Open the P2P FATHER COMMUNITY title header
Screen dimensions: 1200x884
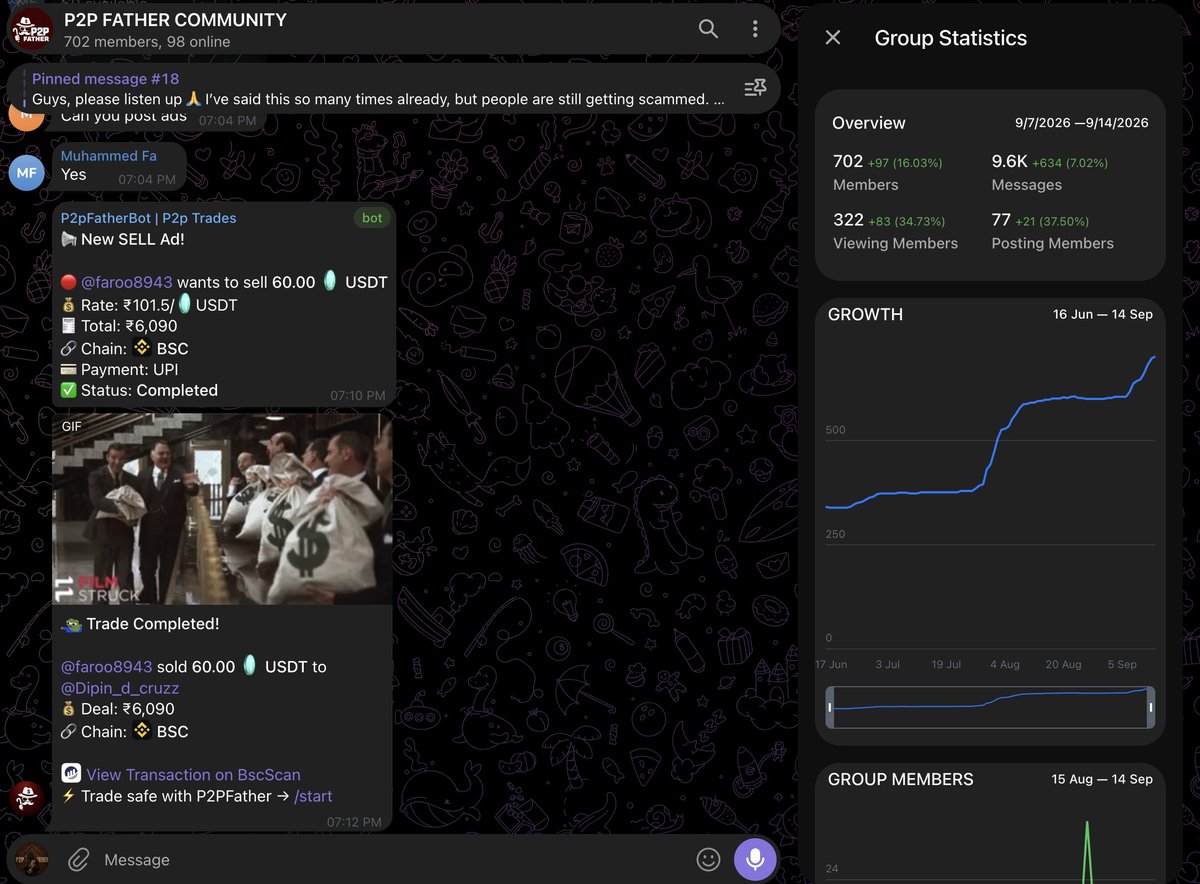(x=175, y=20)
